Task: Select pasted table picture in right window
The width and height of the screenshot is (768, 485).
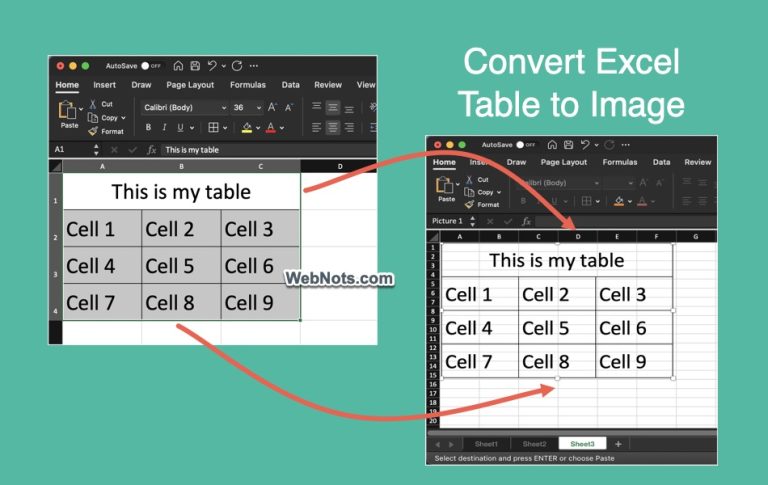Action: 557,311
